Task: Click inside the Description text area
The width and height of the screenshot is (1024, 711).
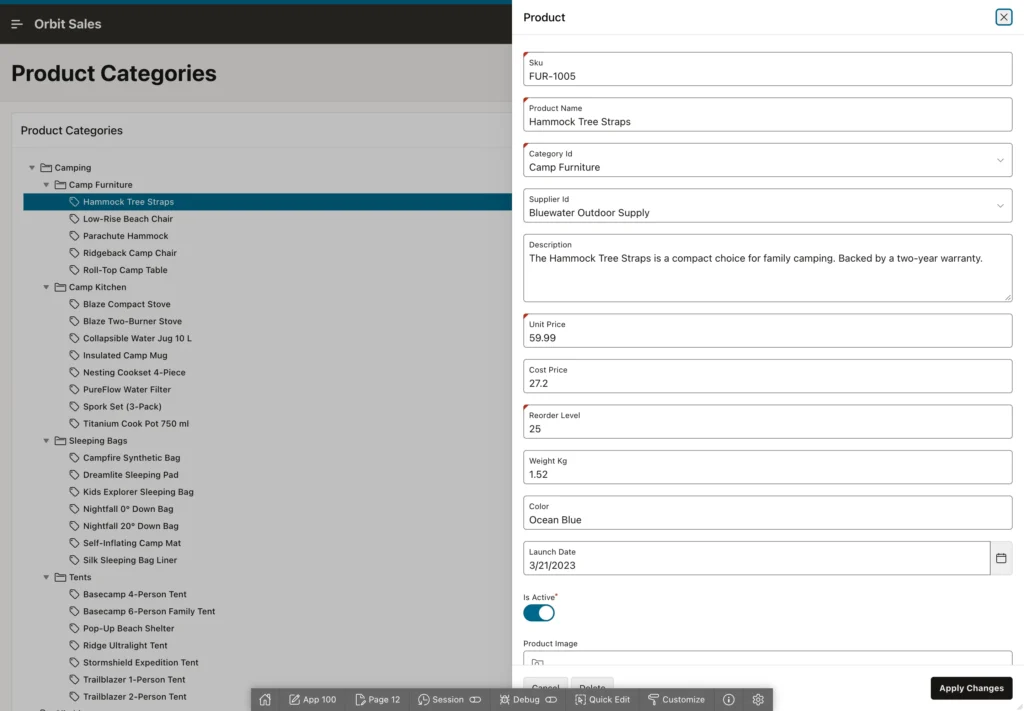Action: [767, 268]
